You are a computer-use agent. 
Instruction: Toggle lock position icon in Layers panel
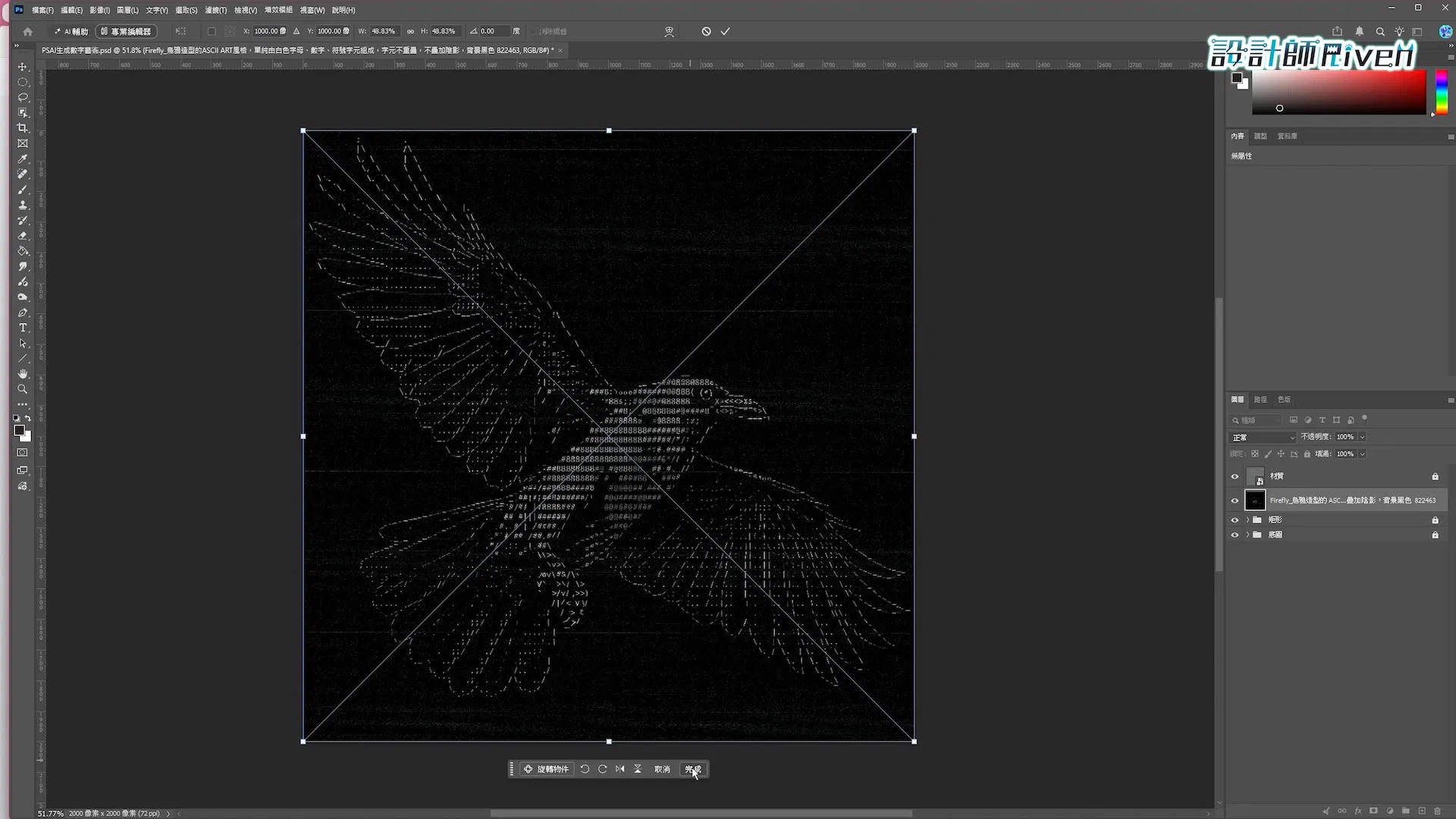[1281, 454]
